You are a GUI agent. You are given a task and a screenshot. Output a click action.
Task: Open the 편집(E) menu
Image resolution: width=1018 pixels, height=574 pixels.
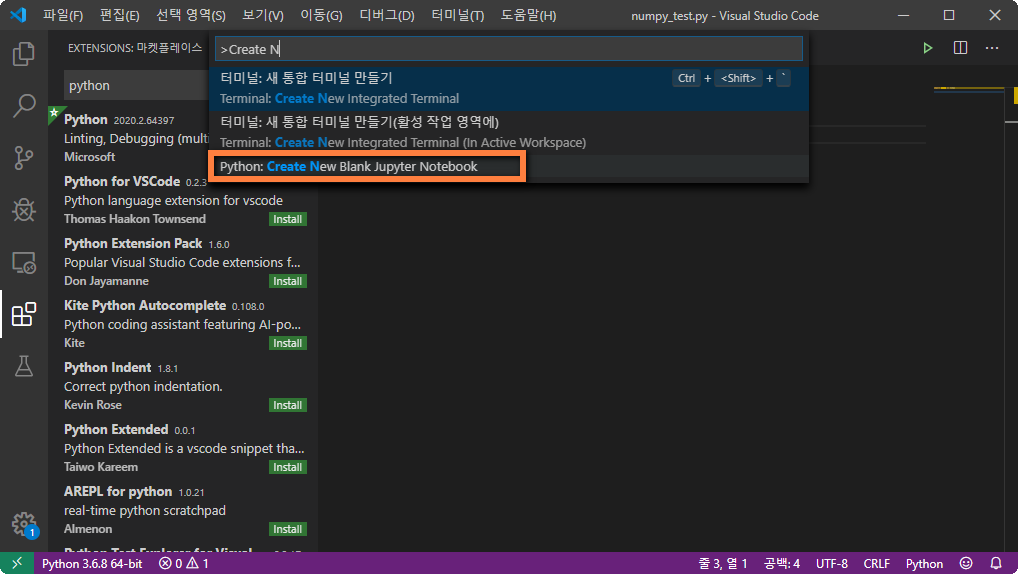[x=119, y=15]
